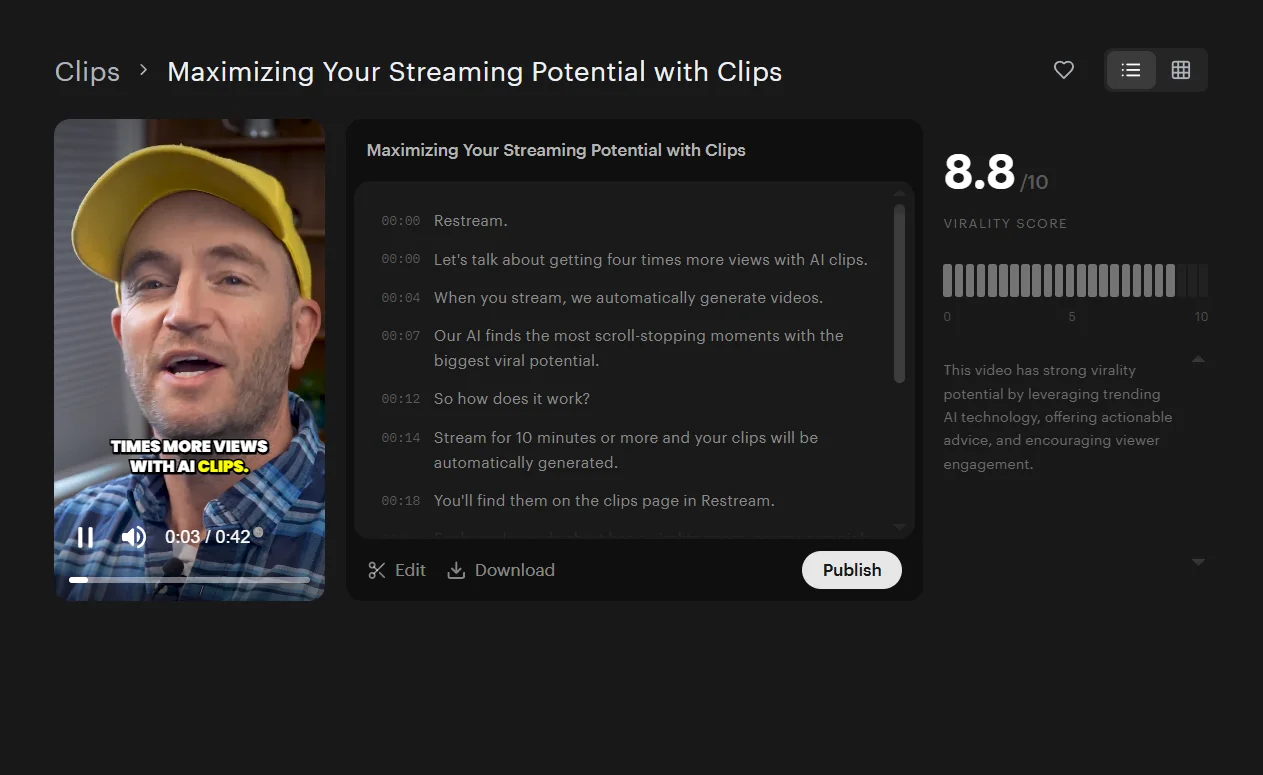The width and height of the screenshot is (1263, 775).
Task: Click the heart favorite icon
Action: point(1064,70)
